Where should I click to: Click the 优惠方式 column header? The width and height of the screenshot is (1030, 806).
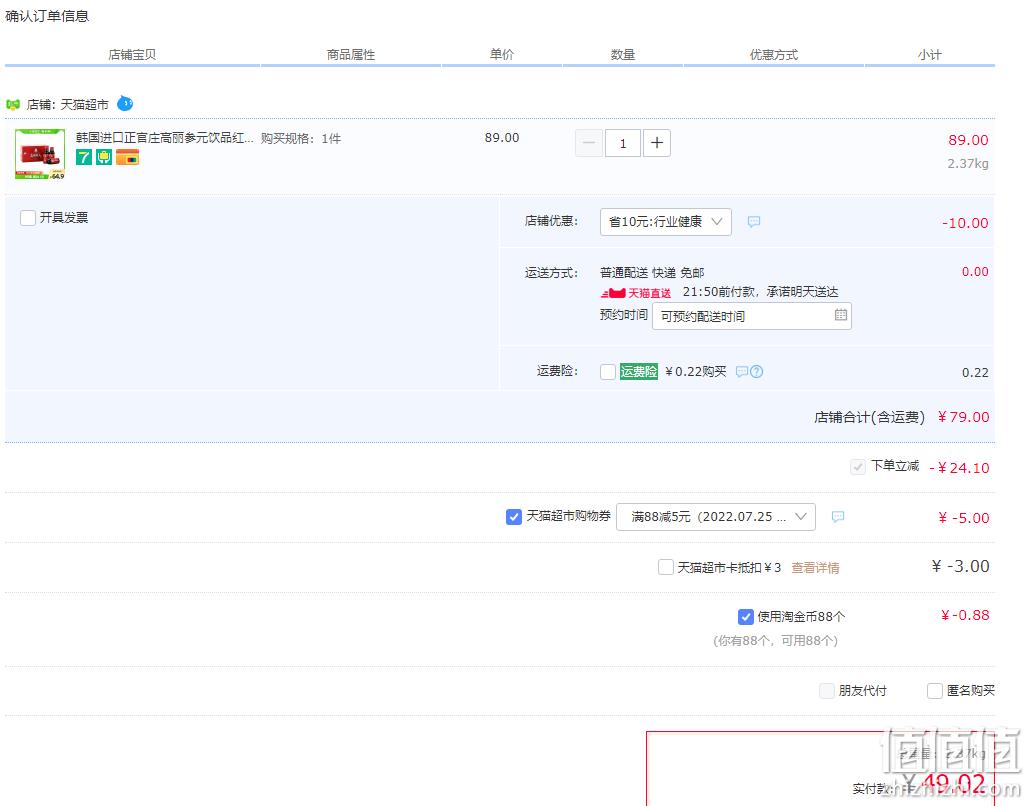pos(774,55)
